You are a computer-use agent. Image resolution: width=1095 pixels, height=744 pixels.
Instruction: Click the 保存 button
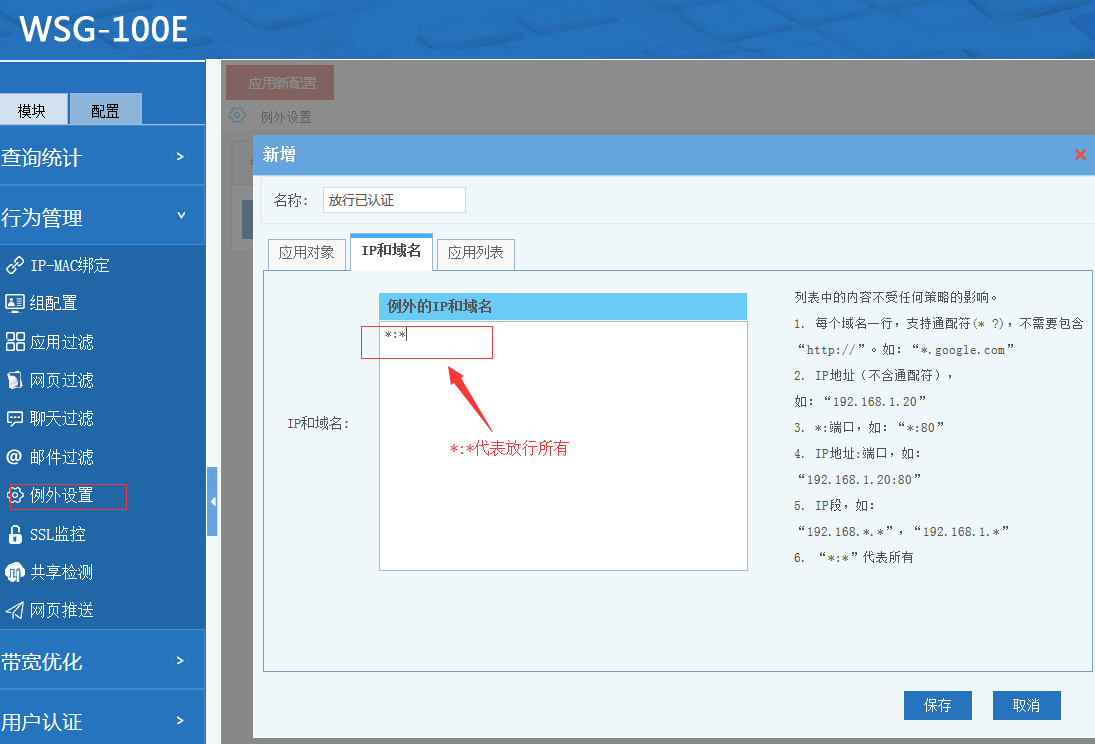pos(937,706)
